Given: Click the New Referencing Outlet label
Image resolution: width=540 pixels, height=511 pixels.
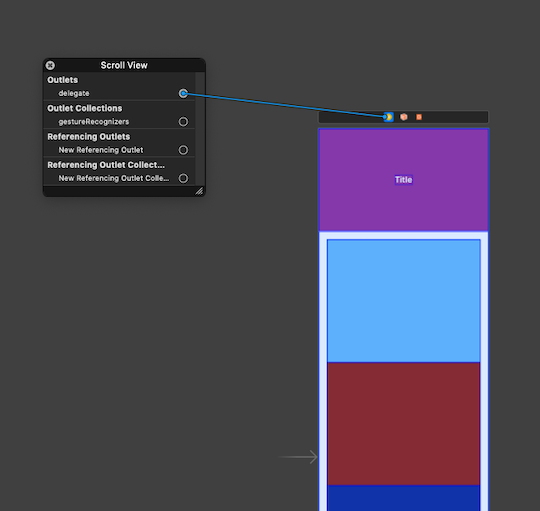Looking at the screenshot, I should pos(101,150).
